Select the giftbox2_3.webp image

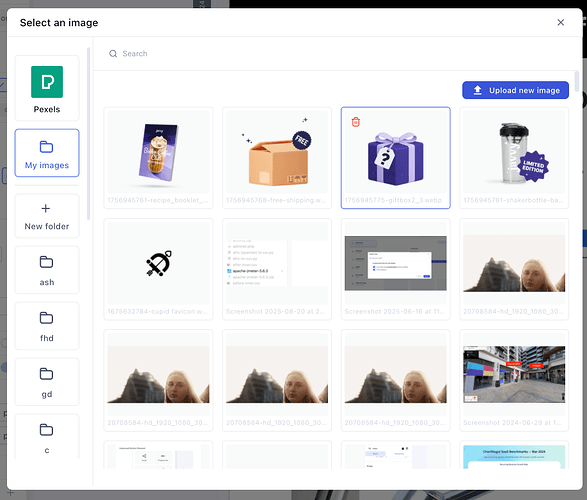(396, 158)
